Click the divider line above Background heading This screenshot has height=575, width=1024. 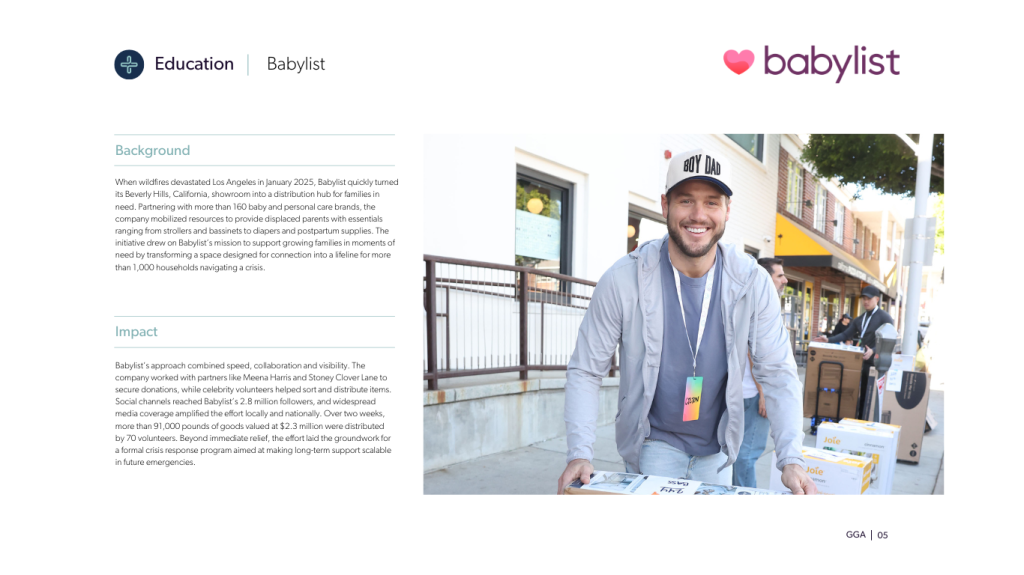(x=255, y=135)
